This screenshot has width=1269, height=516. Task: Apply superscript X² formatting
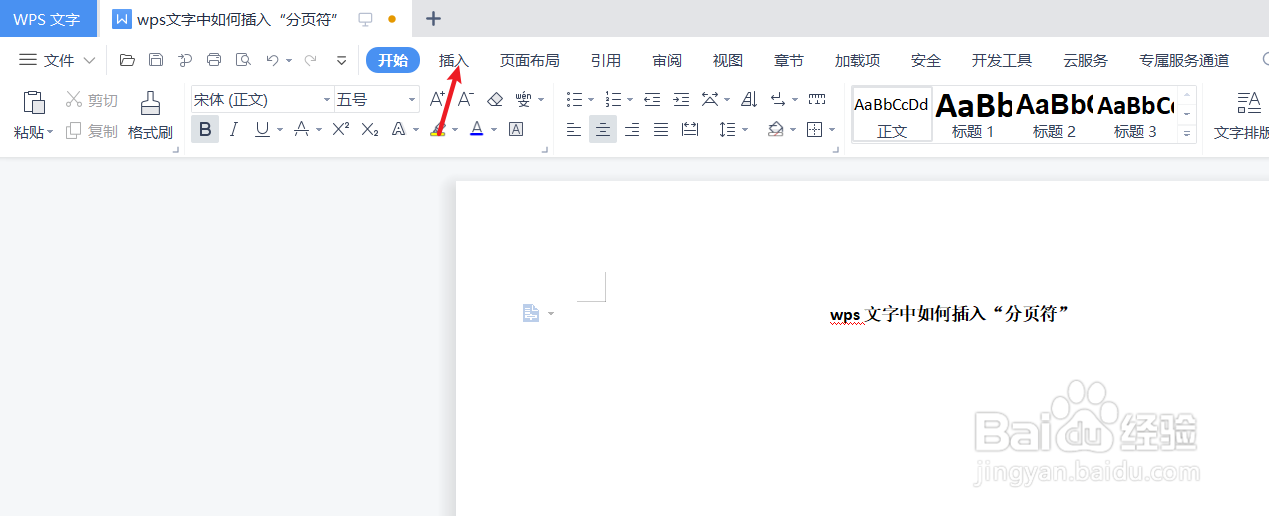(x=341, y=129)
